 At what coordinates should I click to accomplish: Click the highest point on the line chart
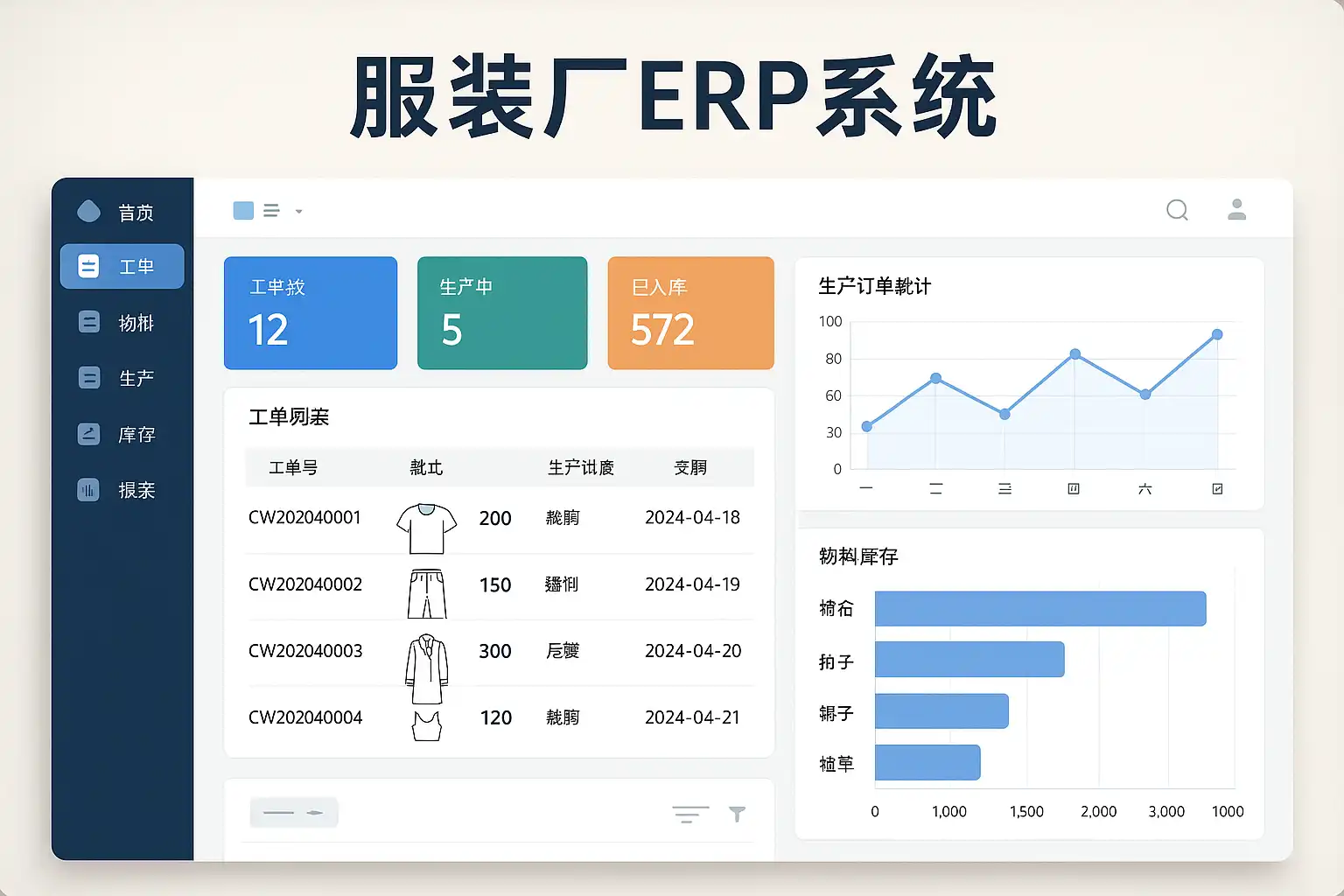point(1217,334)
